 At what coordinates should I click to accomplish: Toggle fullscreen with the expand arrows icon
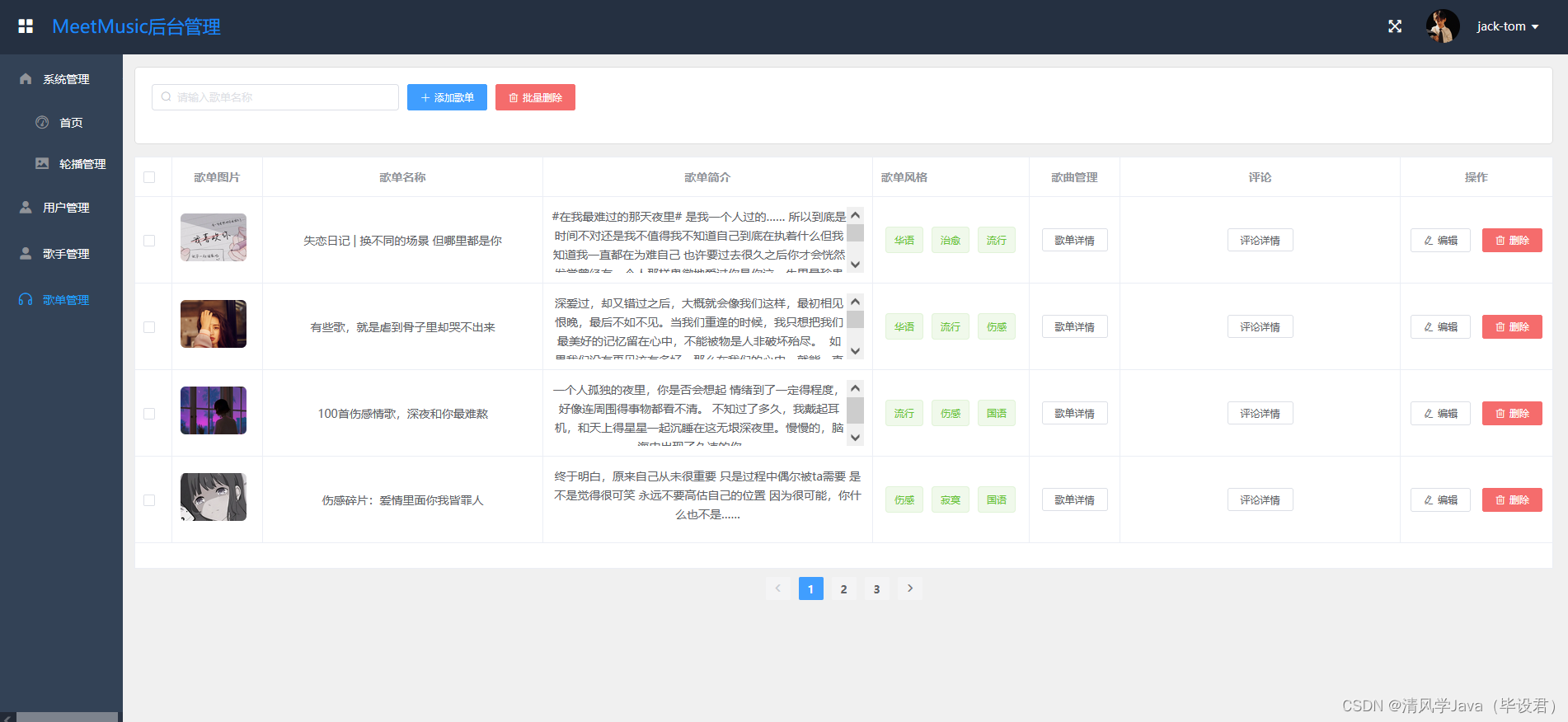pos(1395,26)
